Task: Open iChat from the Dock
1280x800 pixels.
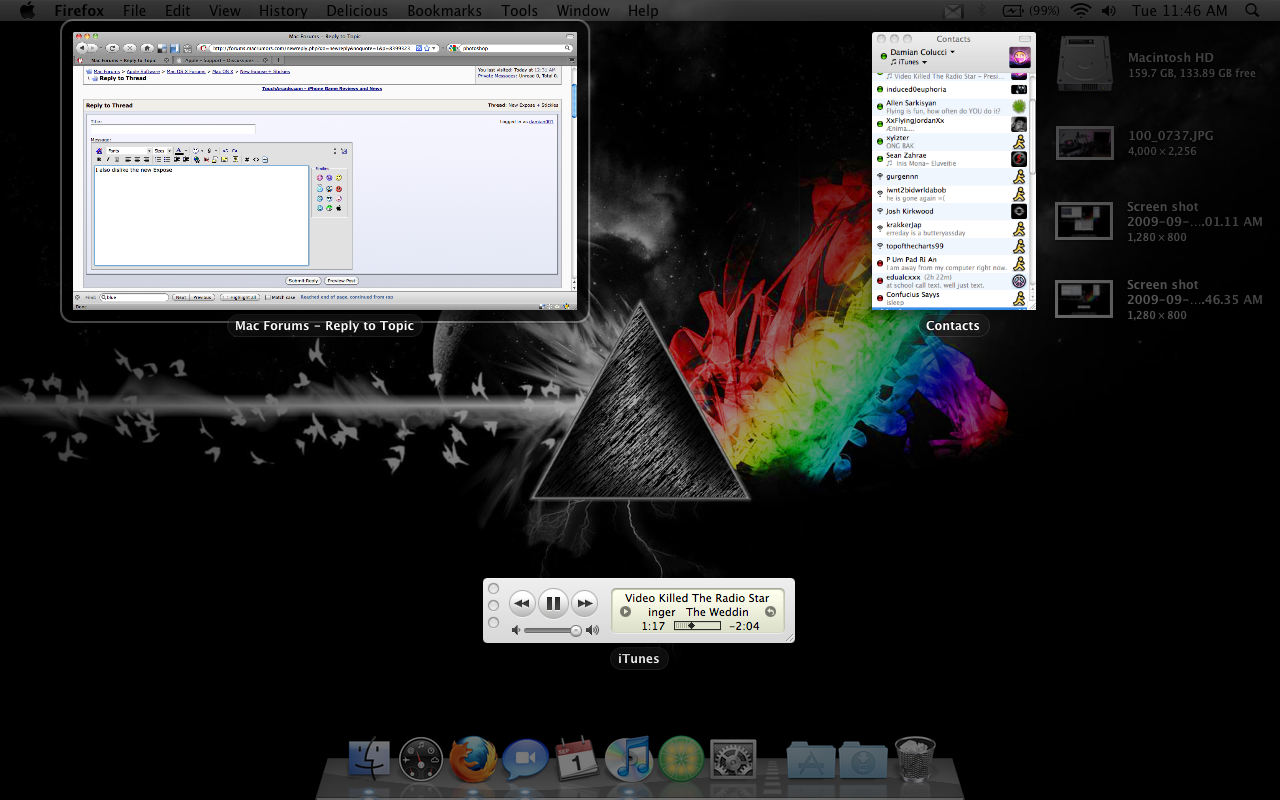Action: coord(525,759)
